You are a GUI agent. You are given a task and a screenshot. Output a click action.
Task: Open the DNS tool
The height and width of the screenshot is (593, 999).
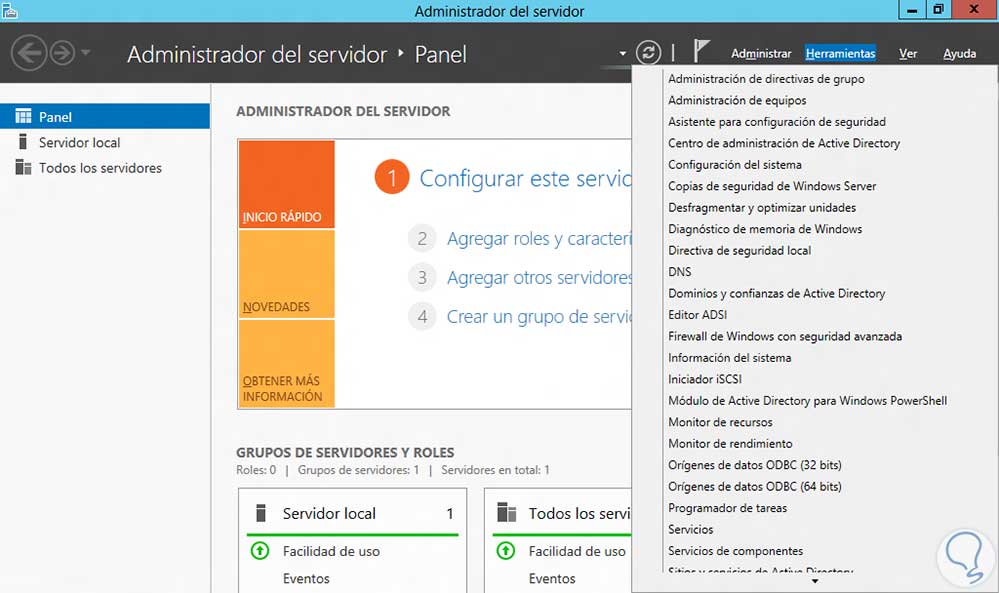(679, 272)
